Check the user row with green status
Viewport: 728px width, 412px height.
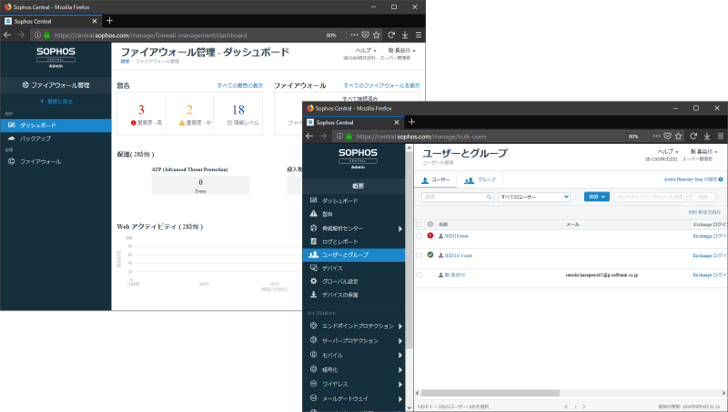coord(419,255)
